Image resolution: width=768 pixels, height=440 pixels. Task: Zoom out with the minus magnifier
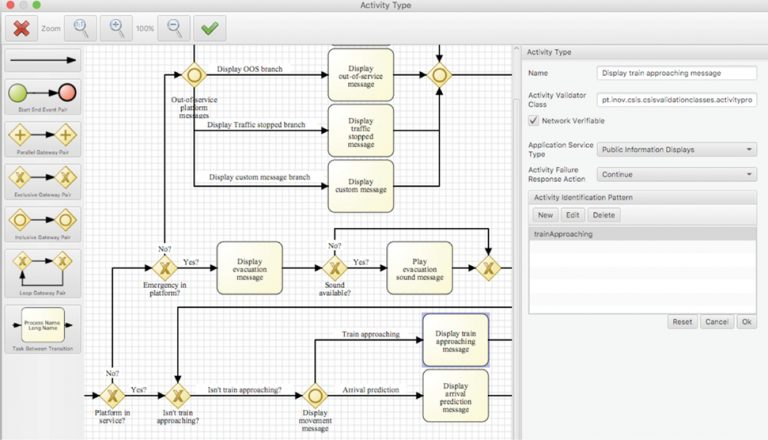click(174, 28)
